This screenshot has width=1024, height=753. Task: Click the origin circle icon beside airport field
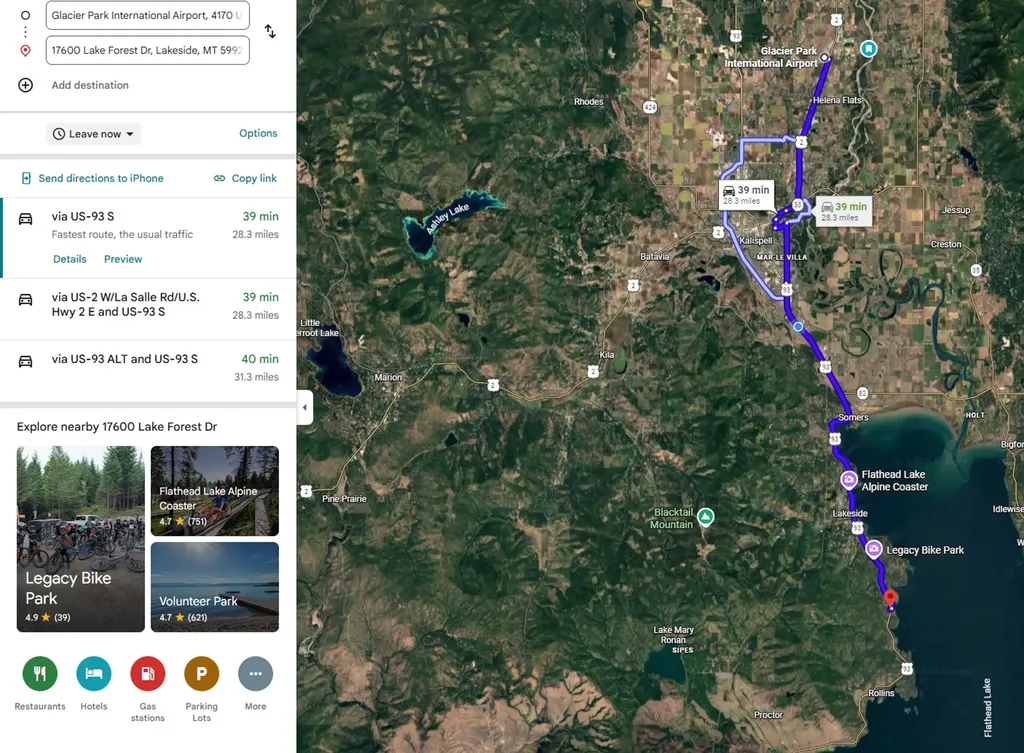[x=25, y=15]
